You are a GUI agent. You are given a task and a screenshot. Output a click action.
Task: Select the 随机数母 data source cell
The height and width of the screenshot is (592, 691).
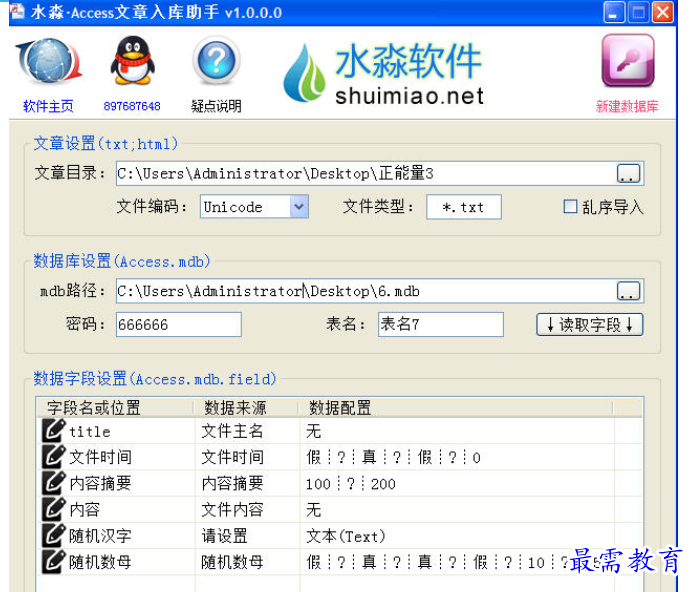(x=232, y=562)
